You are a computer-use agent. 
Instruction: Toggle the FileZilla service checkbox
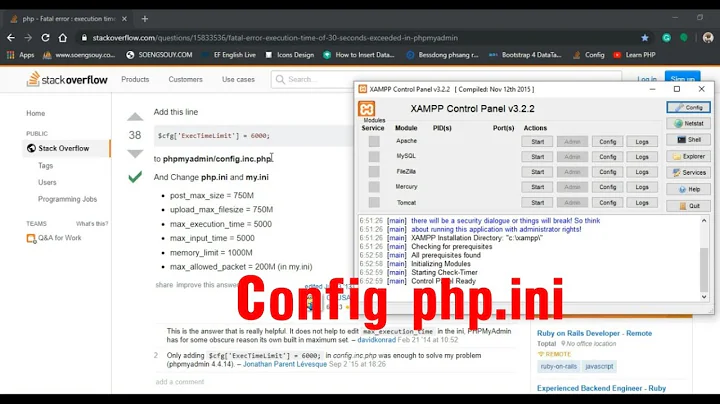374,172
